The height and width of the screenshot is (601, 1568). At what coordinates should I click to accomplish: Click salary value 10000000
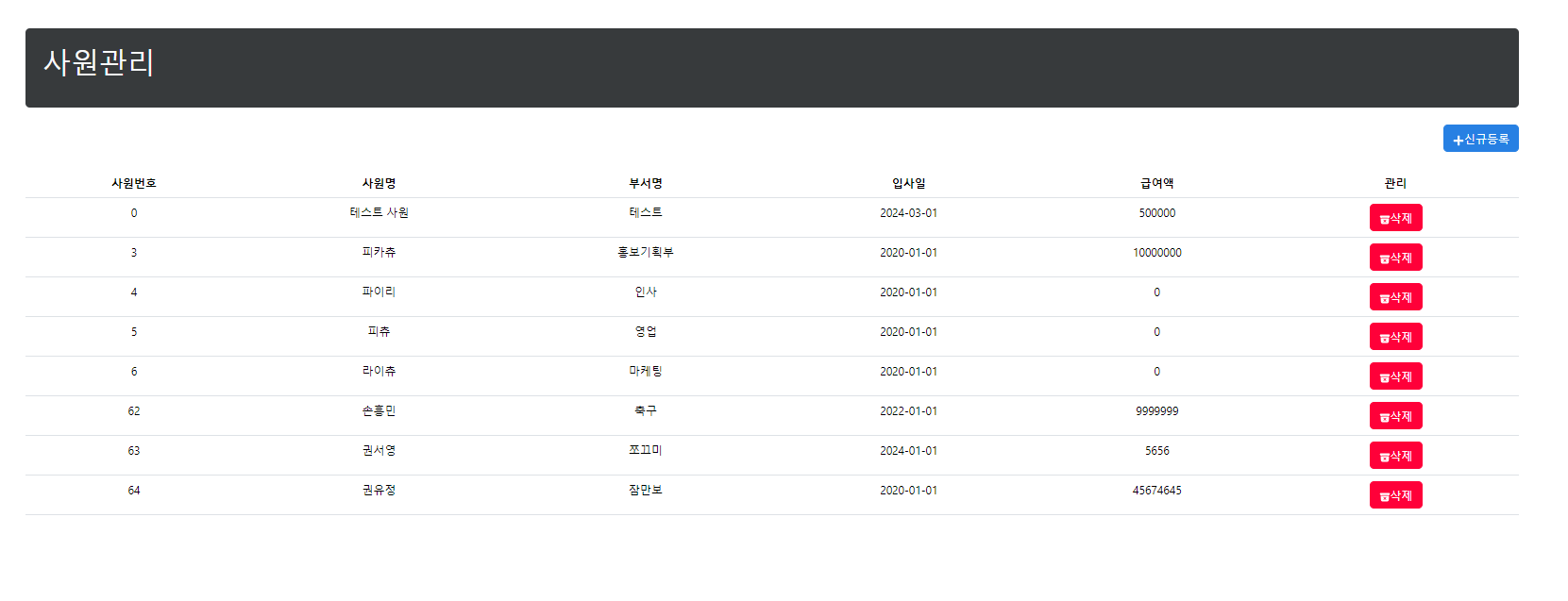click(1157, 253)
